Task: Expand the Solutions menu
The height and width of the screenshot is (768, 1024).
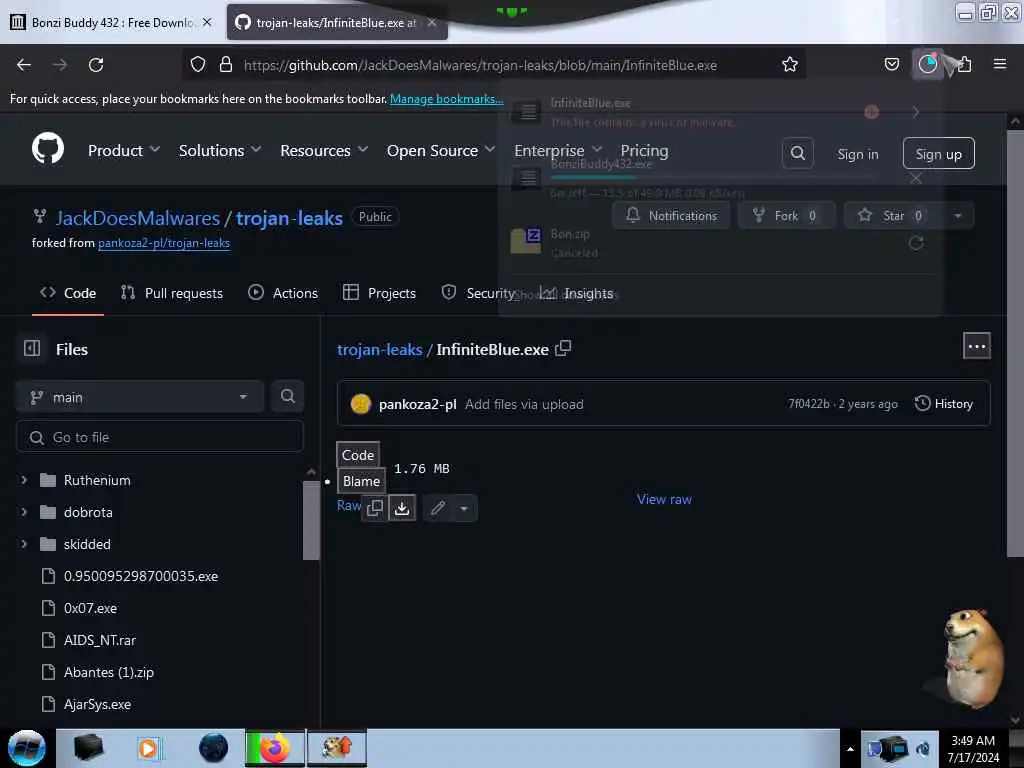Action: (x=220, y=151)
